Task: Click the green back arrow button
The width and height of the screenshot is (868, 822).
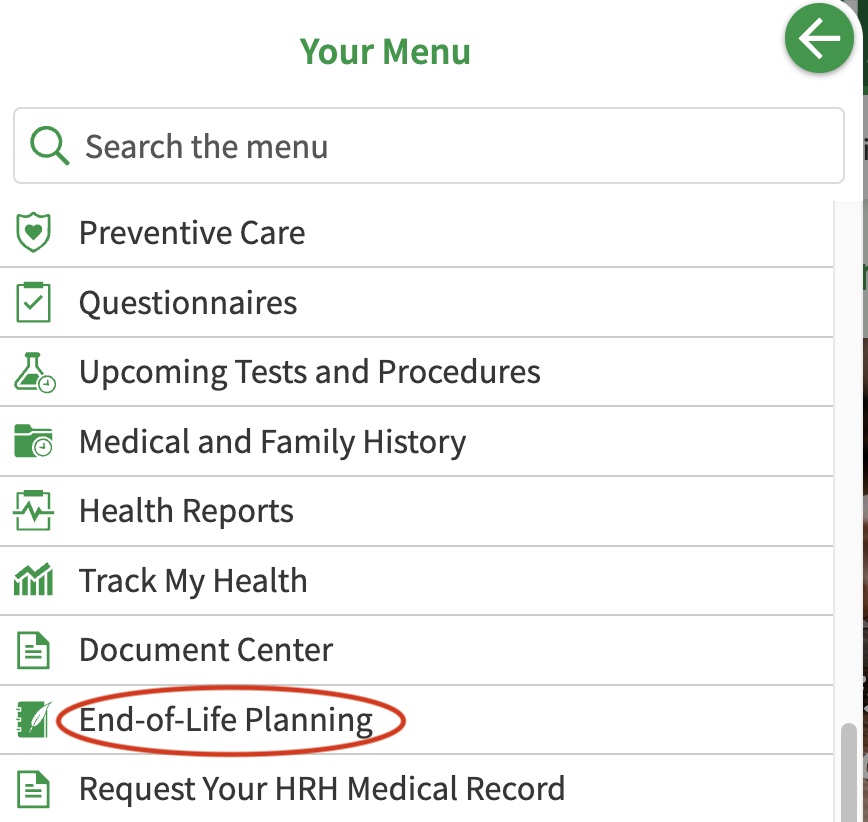Action: point(819,38)
